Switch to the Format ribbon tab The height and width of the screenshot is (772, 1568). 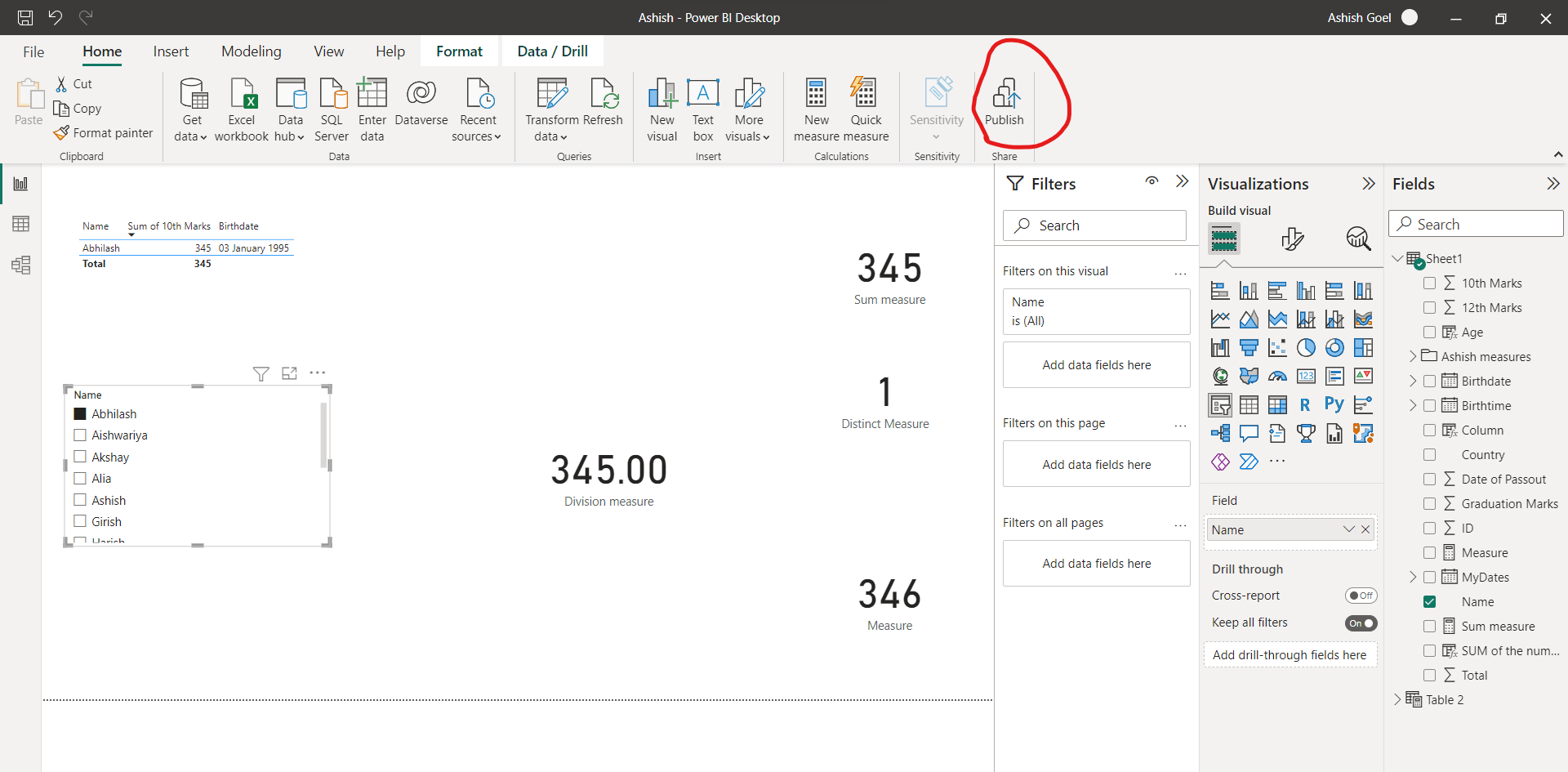(x=460, y=51)
